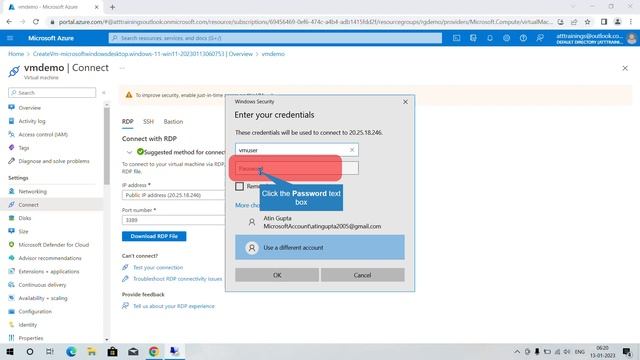Open Networking settings in sidebar
The height and width of the screenshot is (360, 640).
(32, 191)
